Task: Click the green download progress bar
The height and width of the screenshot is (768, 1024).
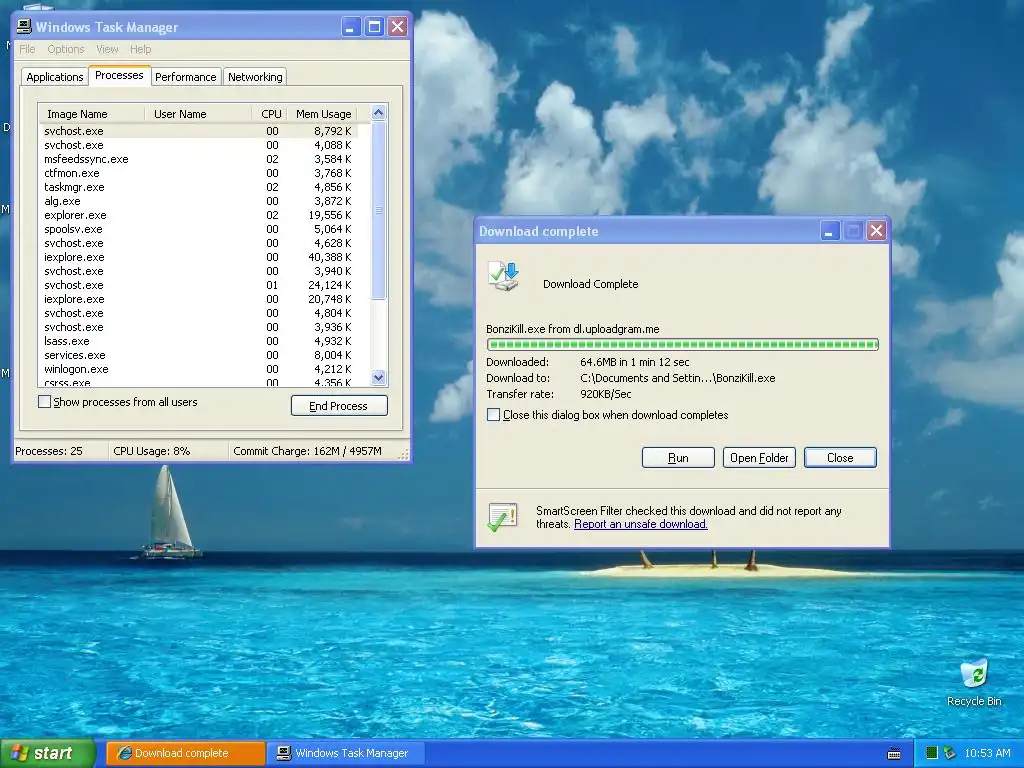Action: click(x=682, y=344)
